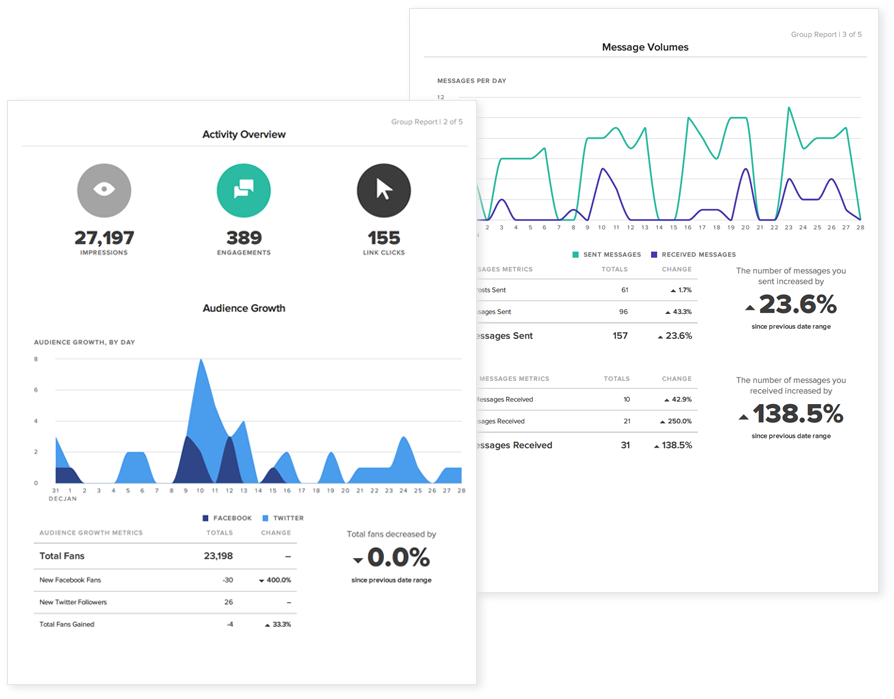Select the 26 New Twitter Followers total

click(229, 603)
